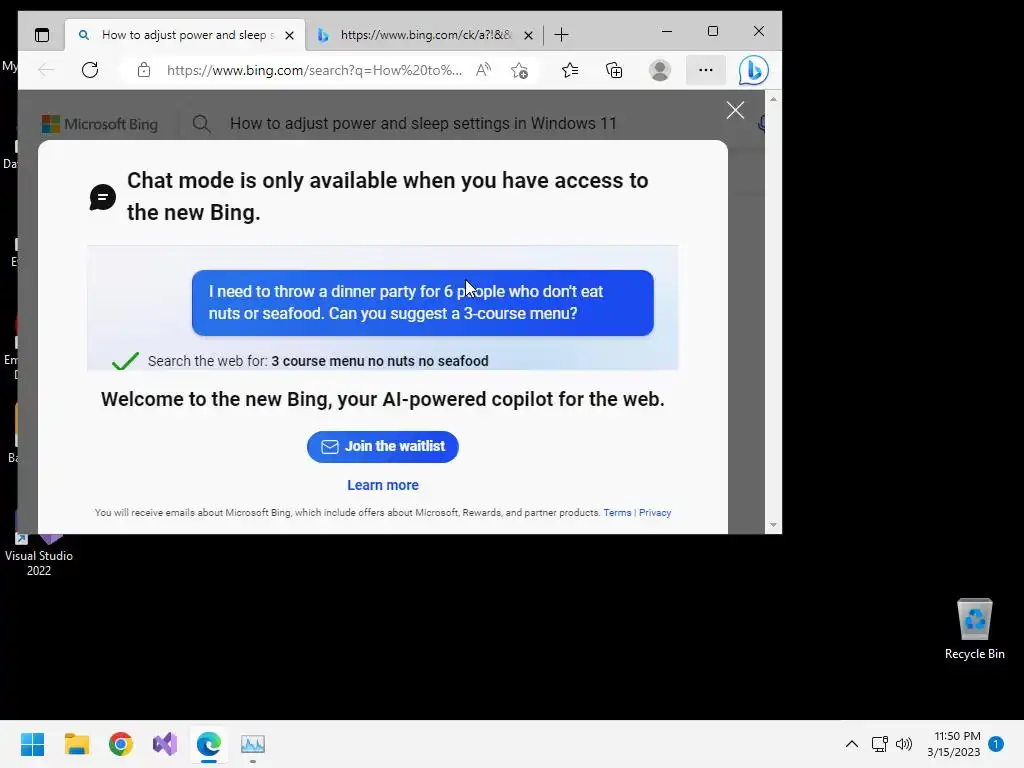
Task: View site information lock icon
Action: (x=144, y=70)
